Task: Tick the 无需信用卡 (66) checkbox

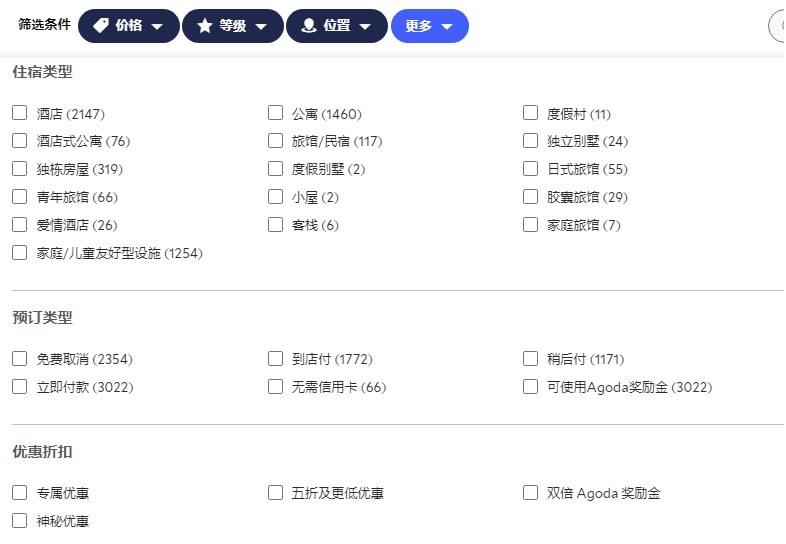Action: pos(275,387)
